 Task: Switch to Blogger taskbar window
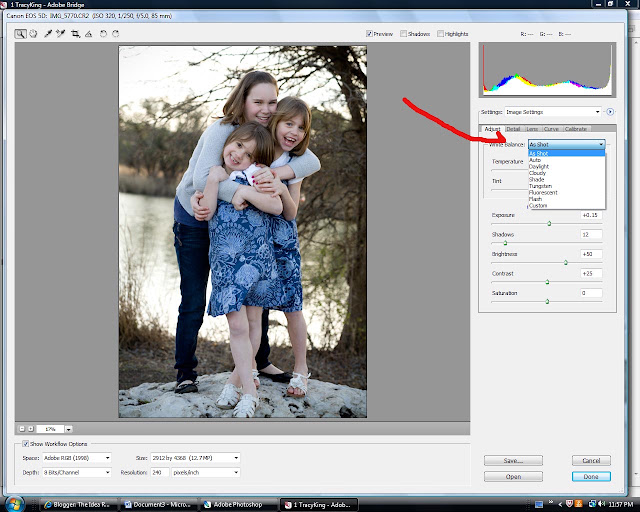coord(78,505)
